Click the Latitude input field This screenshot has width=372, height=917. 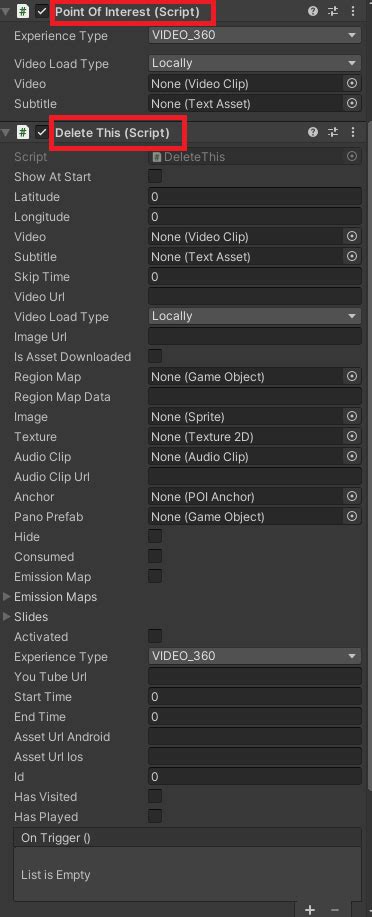point(255,196)
